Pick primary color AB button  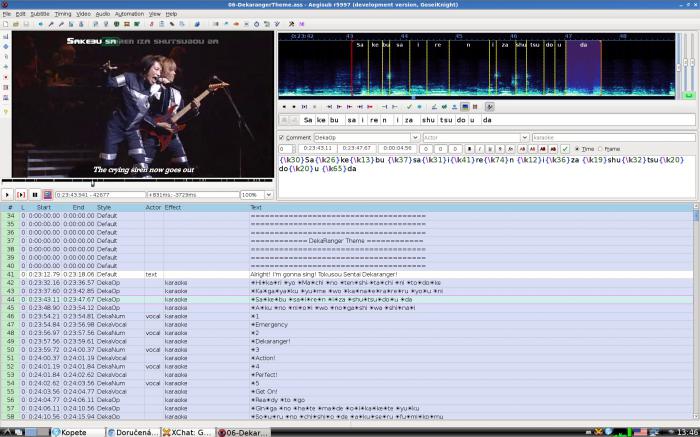(x=522, y=149)
